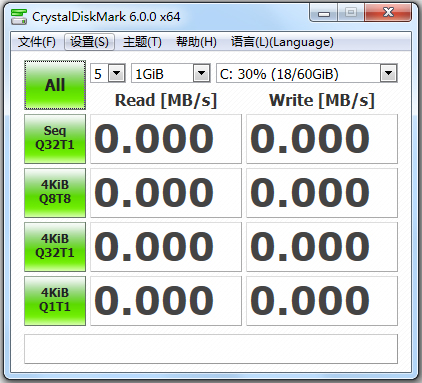Viewport: 422px width, 383px height.
Task: Click the 4KiB Q1T1 write result field
Action: (x=322, y=301)
